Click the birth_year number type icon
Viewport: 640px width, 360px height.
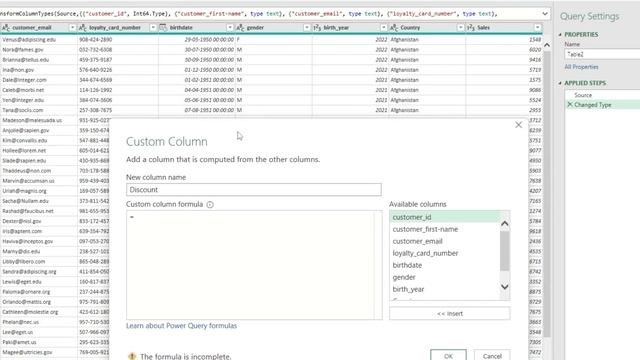[x=317, y=28]
